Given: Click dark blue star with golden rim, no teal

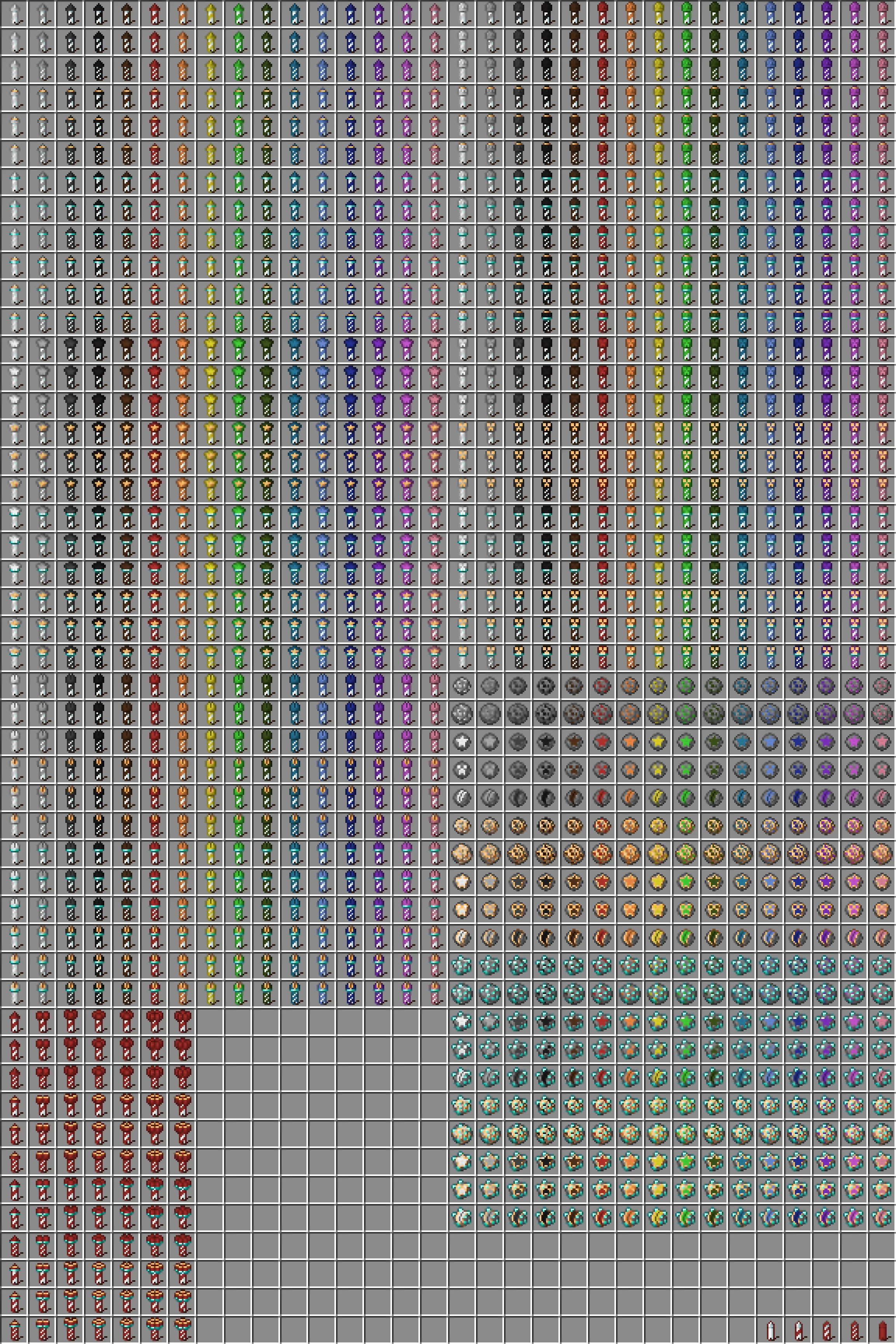Looking at the screenshot, I should [798, 882].
